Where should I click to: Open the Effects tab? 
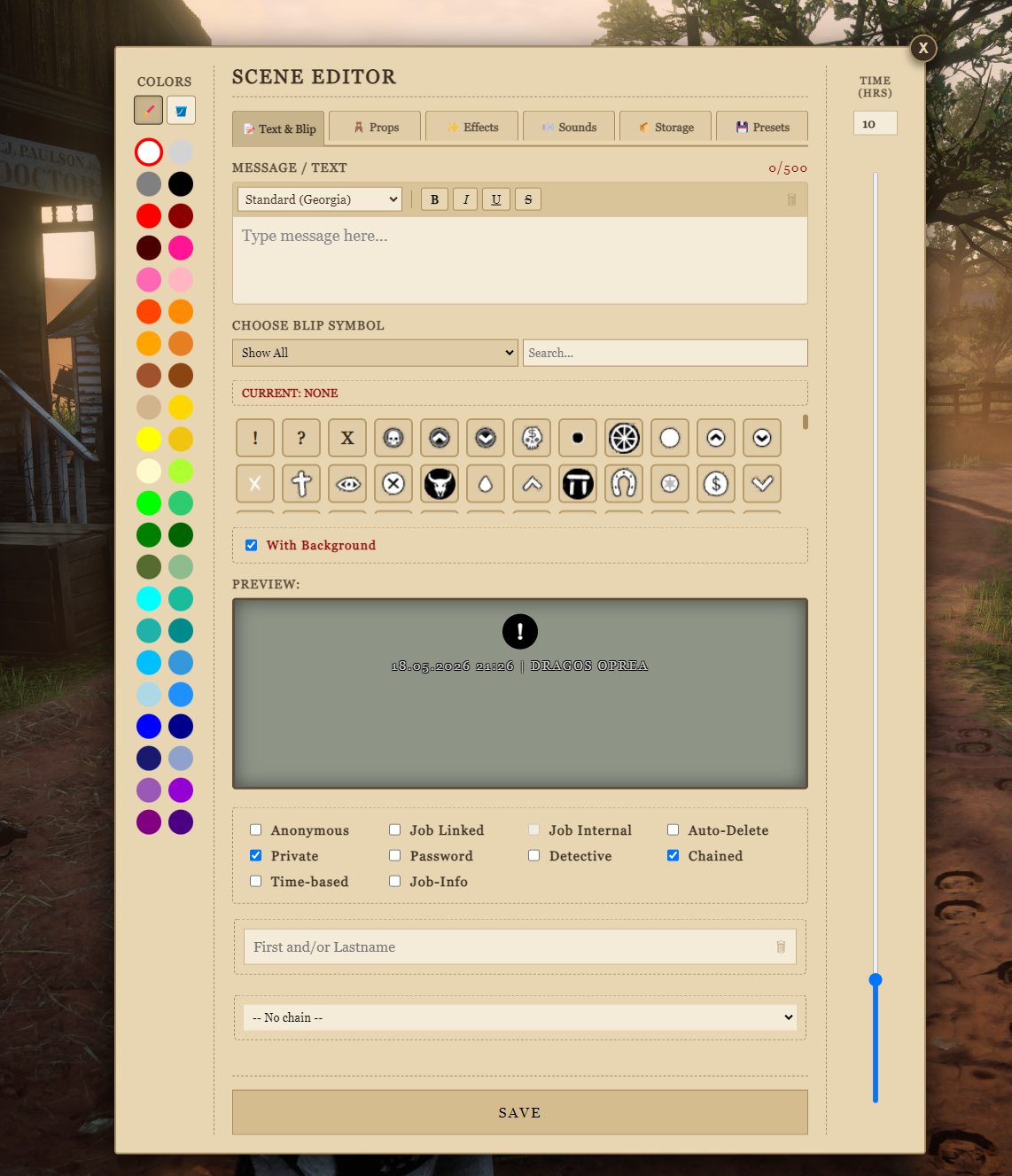tap(472, 127)
